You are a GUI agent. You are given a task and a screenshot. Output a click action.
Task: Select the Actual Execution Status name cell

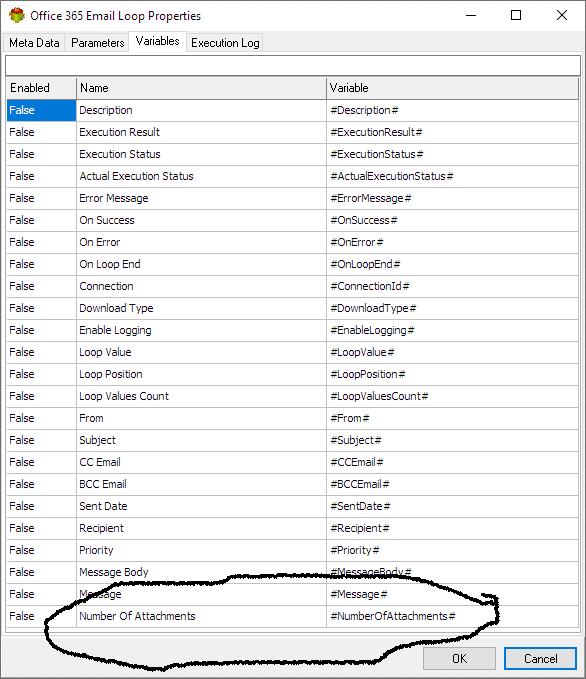coord(201,176)
